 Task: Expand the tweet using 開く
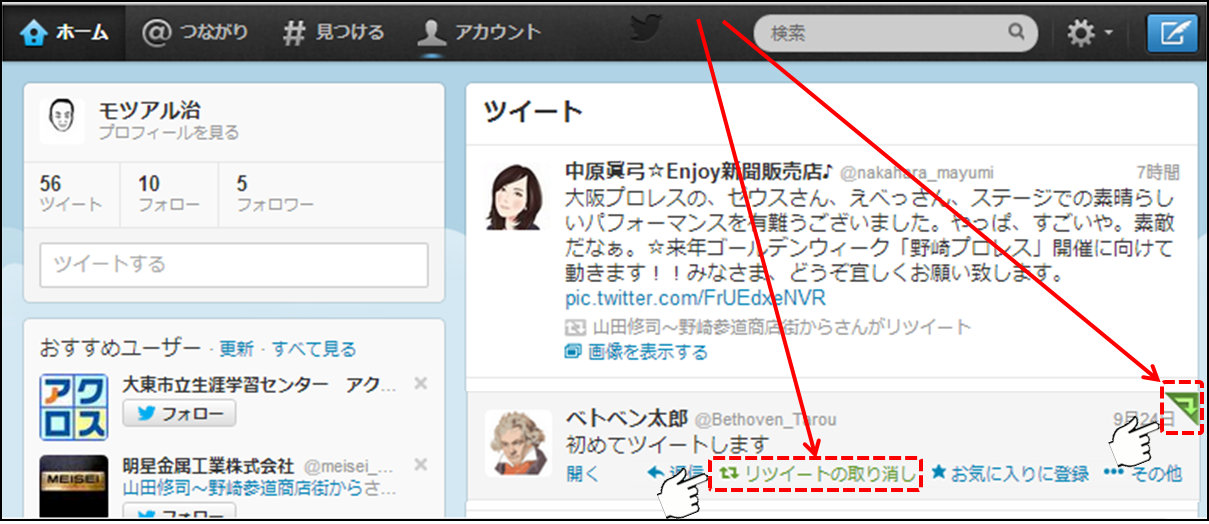click(x=583, y=474)
